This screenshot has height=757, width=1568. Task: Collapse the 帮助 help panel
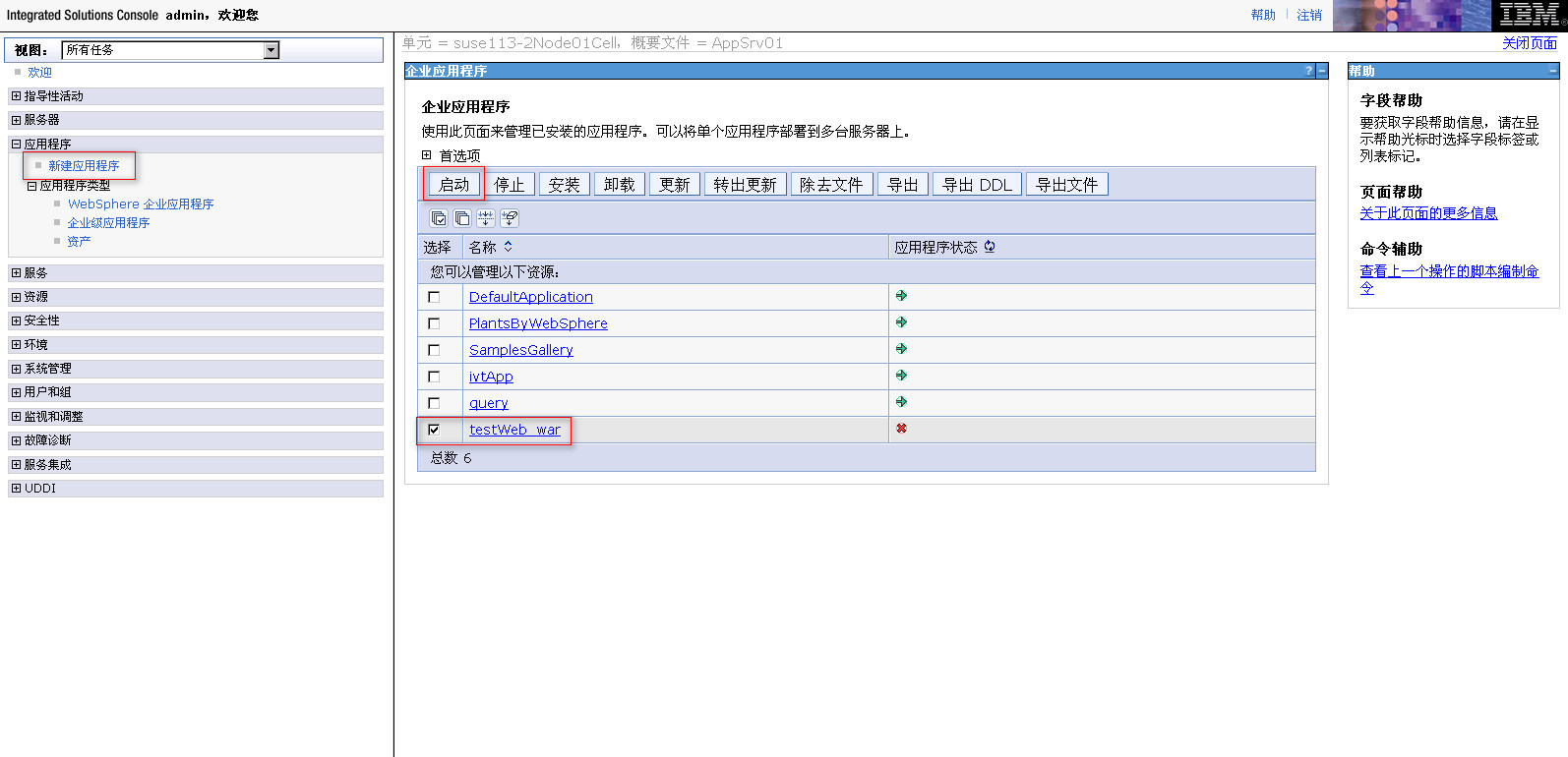1553,71
